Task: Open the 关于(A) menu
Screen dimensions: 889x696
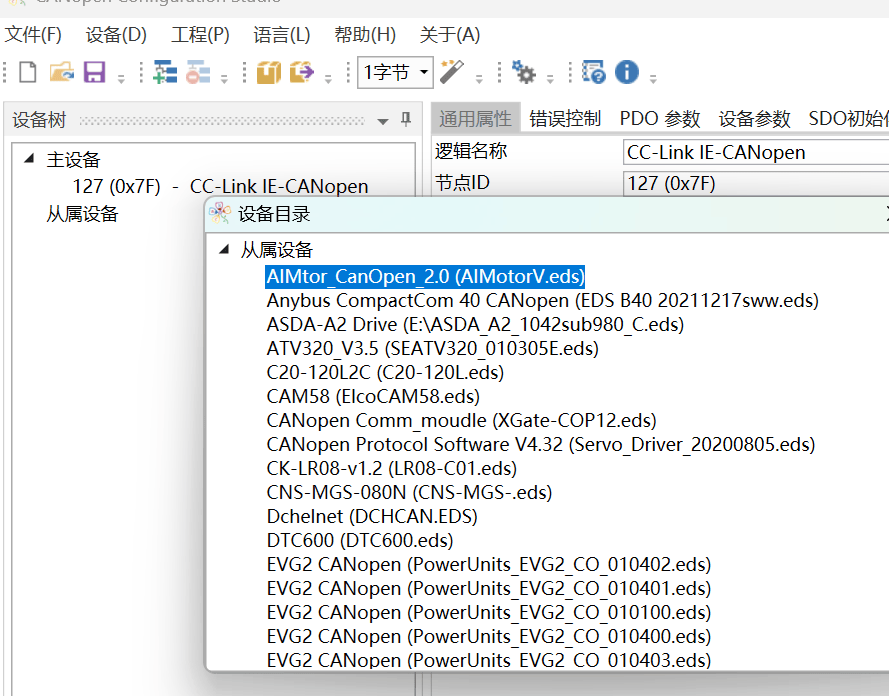Action: (x=450, y=35)
